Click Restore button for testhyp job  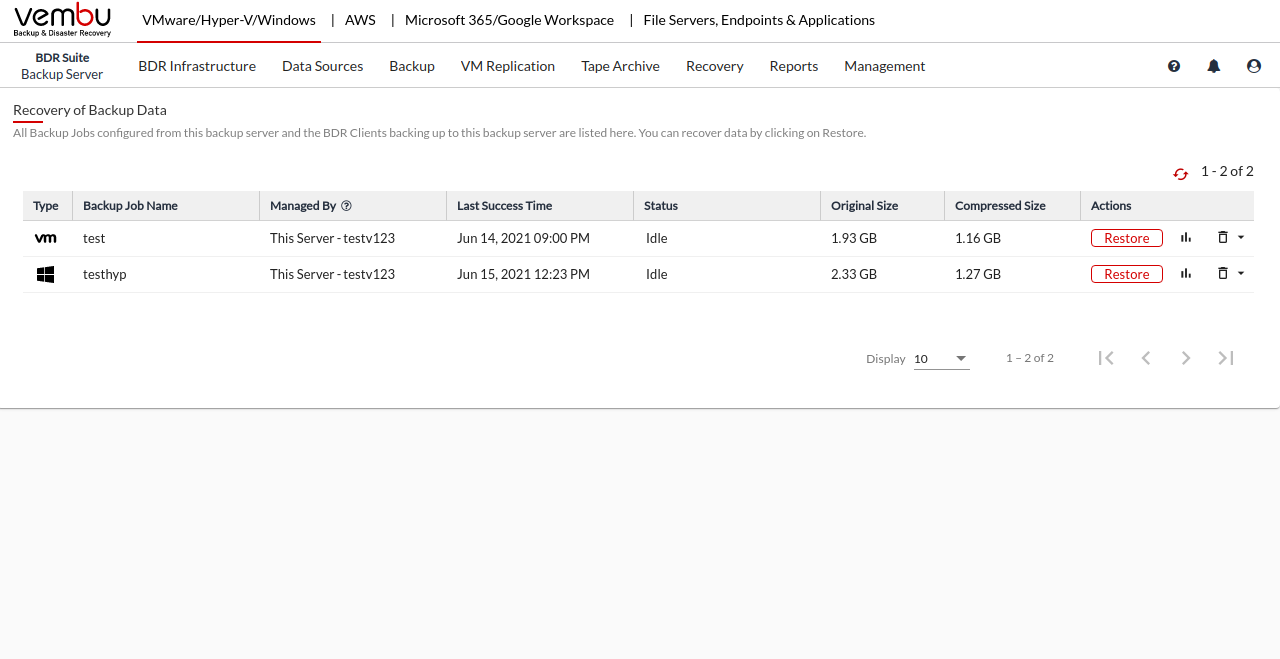[1126, 274]
